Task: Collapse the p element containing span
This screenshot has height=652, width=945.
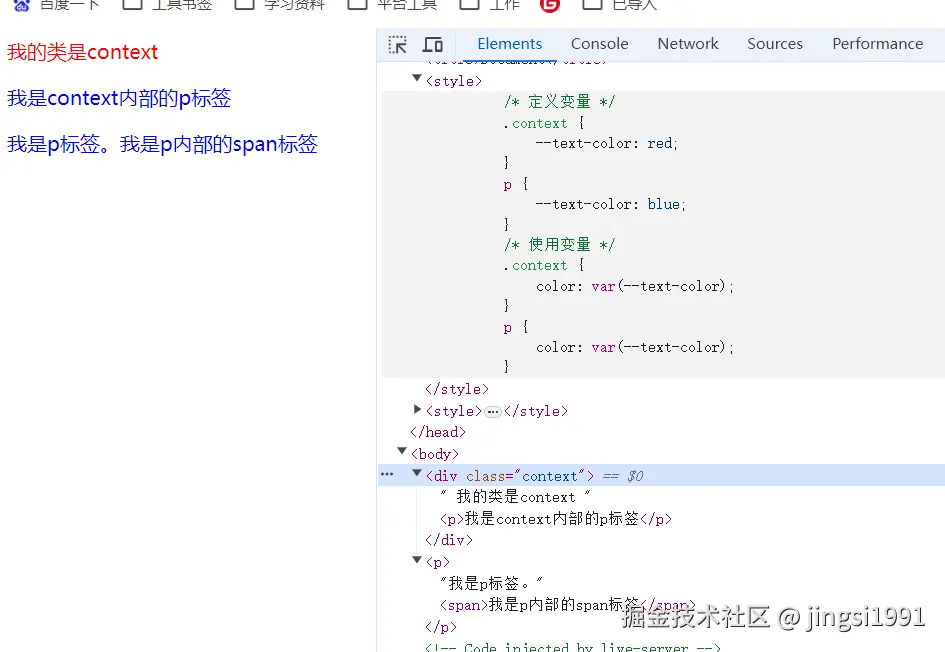Action: coord(416,560)
